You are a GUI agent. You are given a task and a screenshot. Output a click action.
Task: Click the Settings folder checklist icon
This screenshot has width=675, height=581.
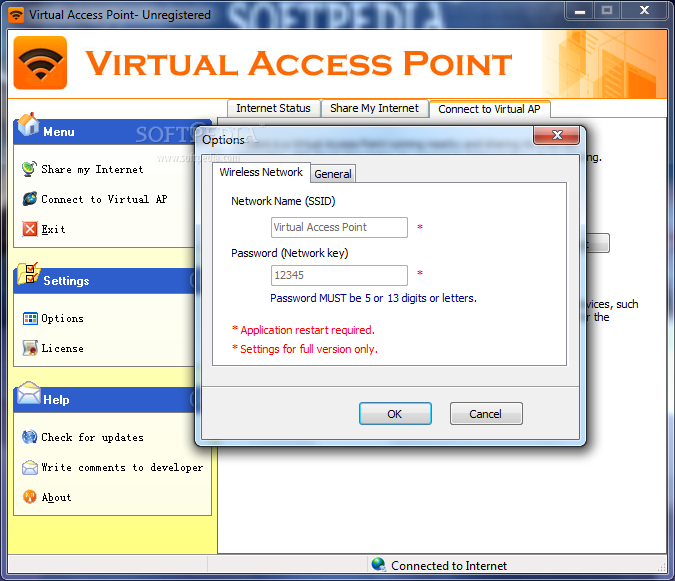pos(28,274)
